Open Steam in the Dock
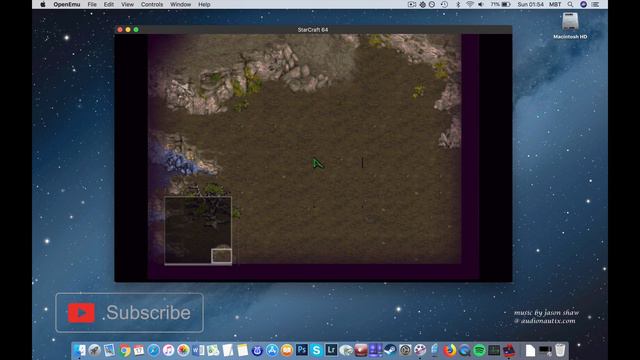The width and height of the screenshot is (640, 360). pyautogui.click(x=390, y=350)
